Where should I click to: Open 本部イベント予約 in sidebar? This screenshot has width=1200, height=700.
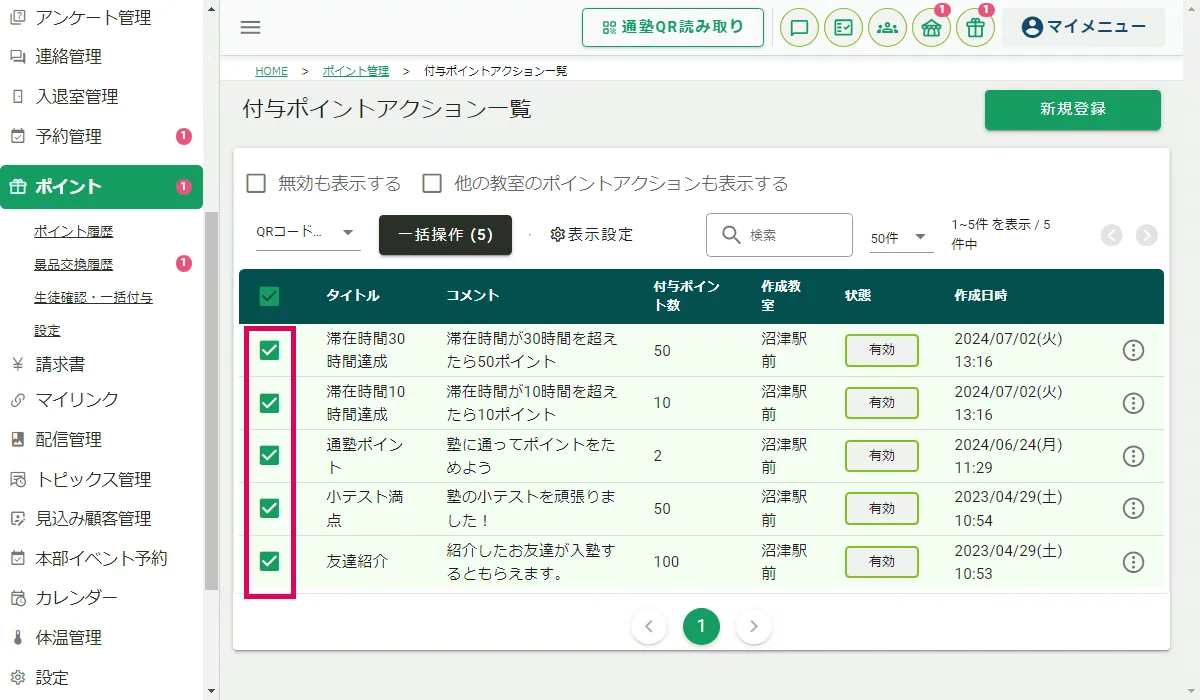point(100,559)
